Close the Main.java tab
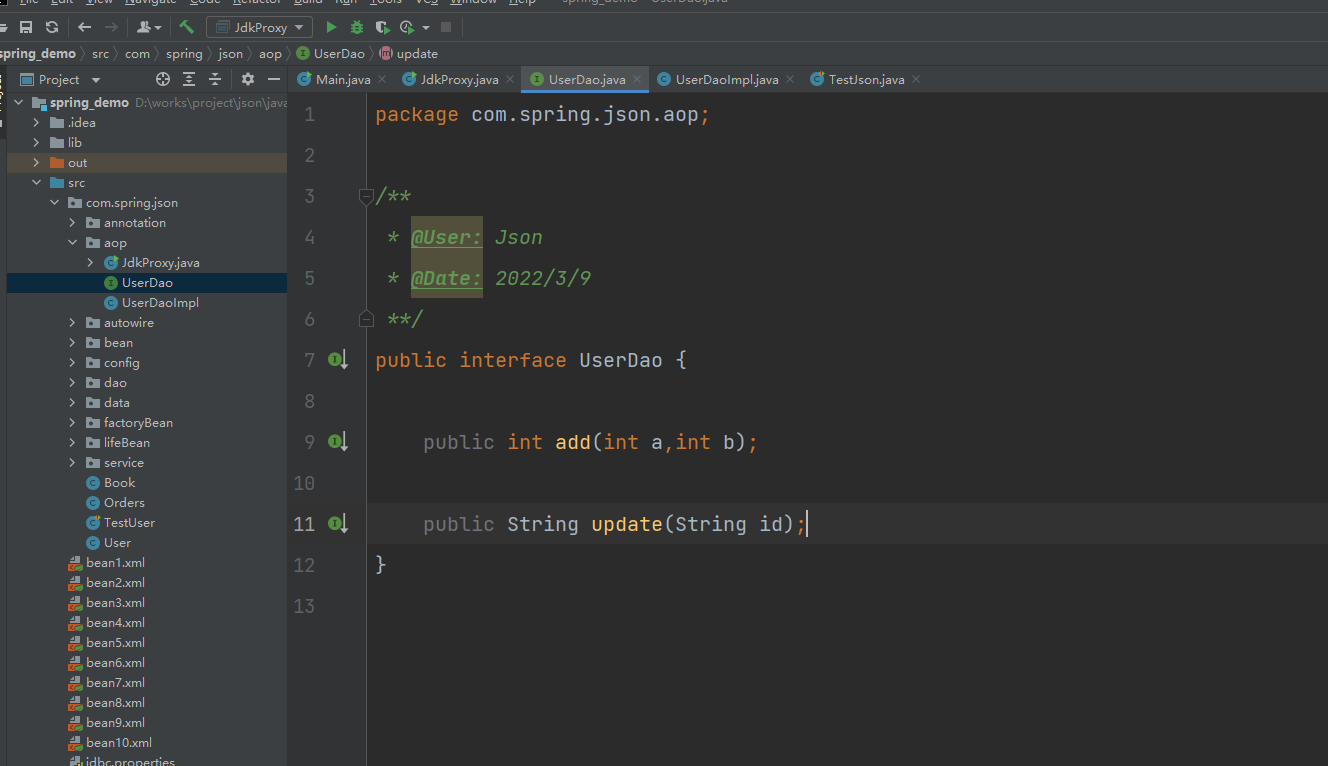This screenshot has width=1328, height=766. click(383, 79)
